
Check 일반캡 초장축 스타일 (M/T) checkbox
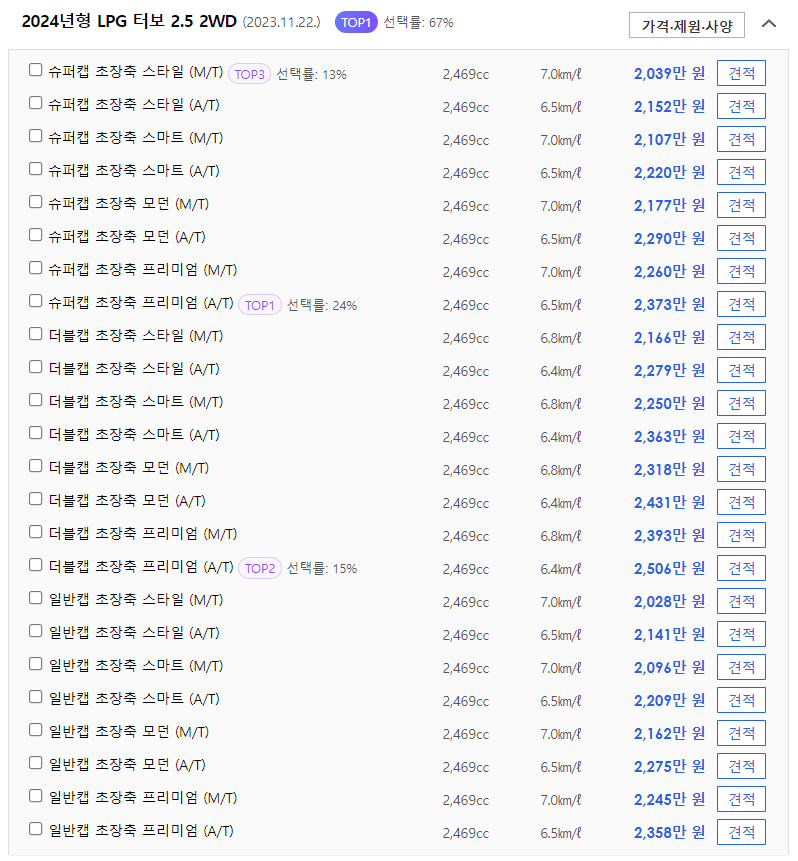click(x=35, y=597)
